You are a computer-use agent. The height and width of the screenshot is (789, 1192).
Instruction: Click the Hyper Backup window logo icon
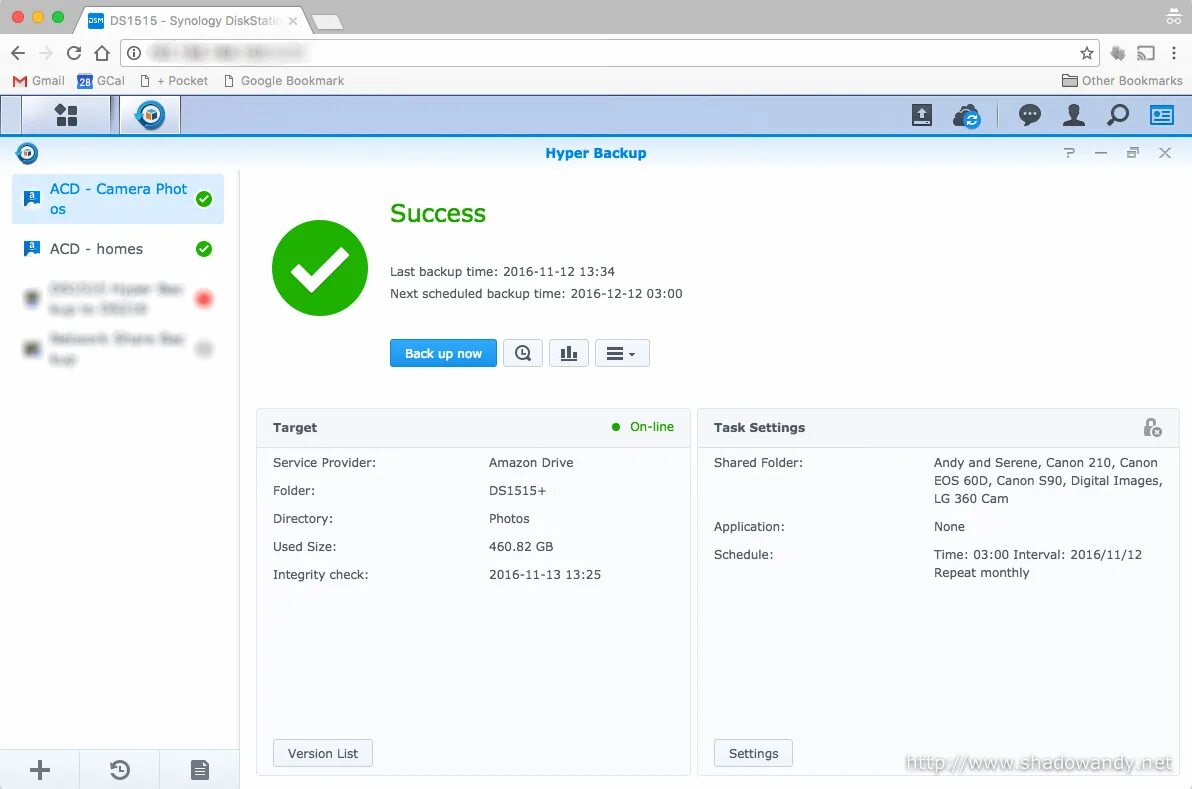pos(27,154)
